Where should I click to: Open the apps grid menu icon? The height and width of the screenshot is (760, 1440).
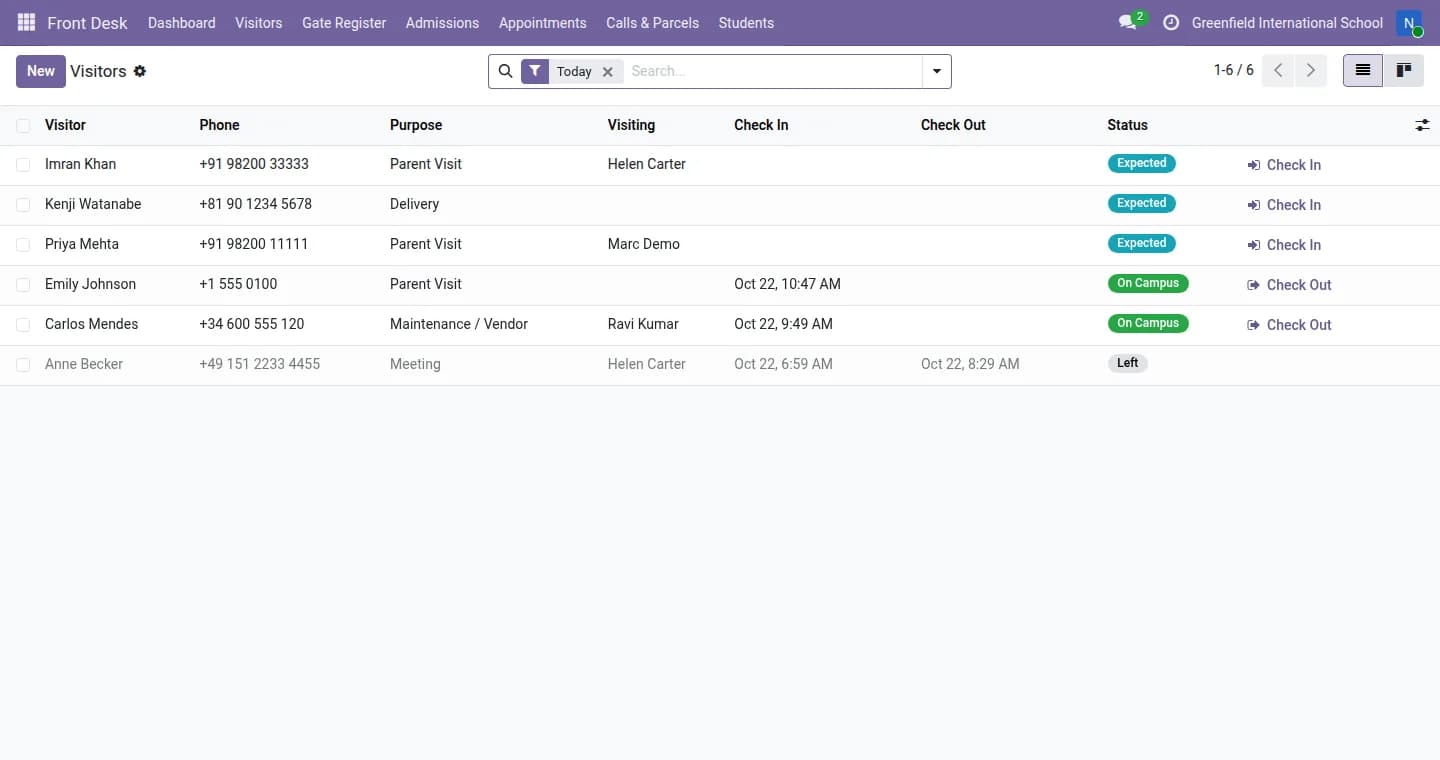click(26, 22)
